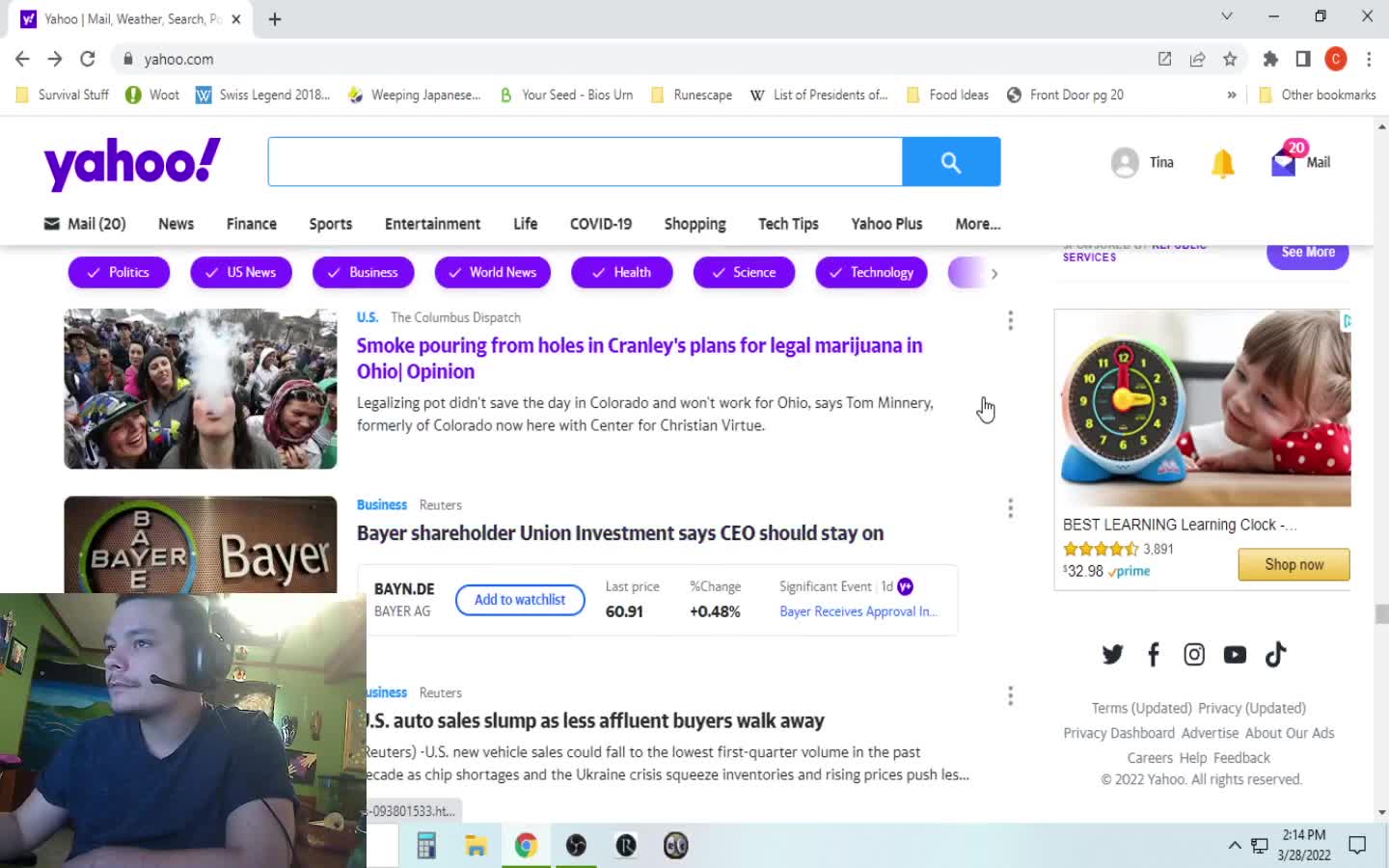Open the marijuana crowd article thumbnail
This screenshot has height=868, width=1389.
201,389
